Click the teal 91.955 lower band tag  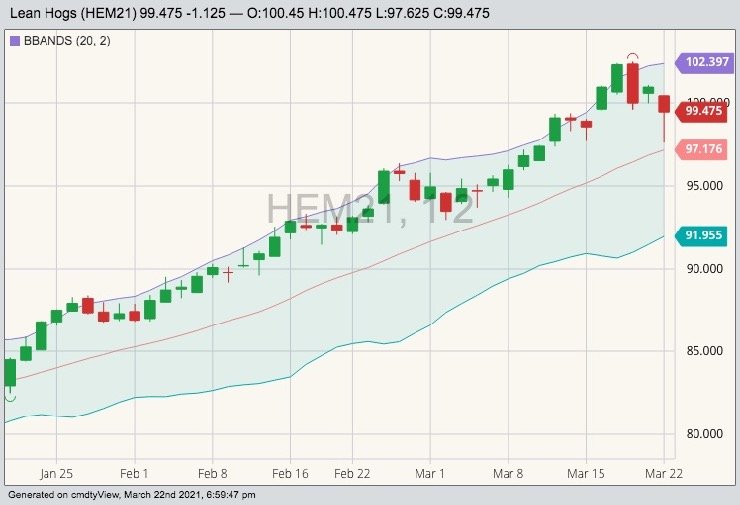click(705, 236)
